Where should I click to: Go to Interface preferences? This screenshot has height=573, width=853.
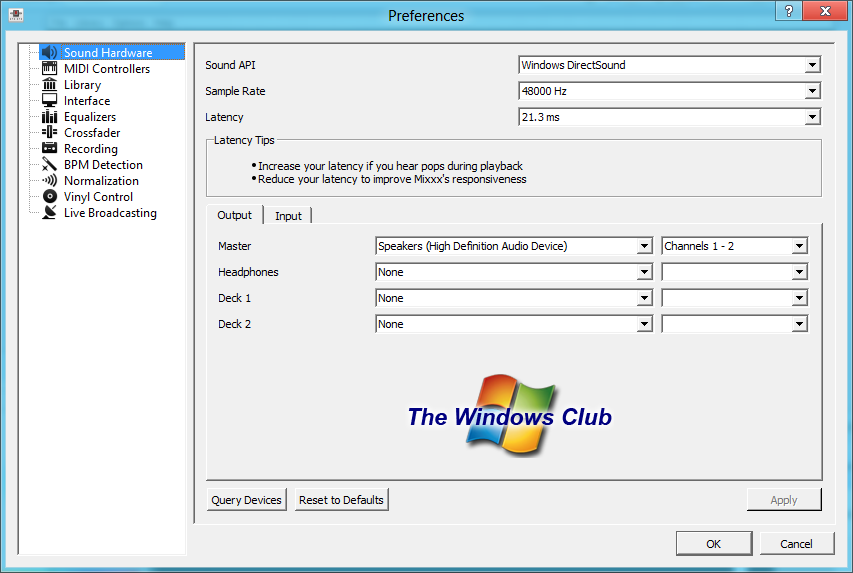click(87, 101)
